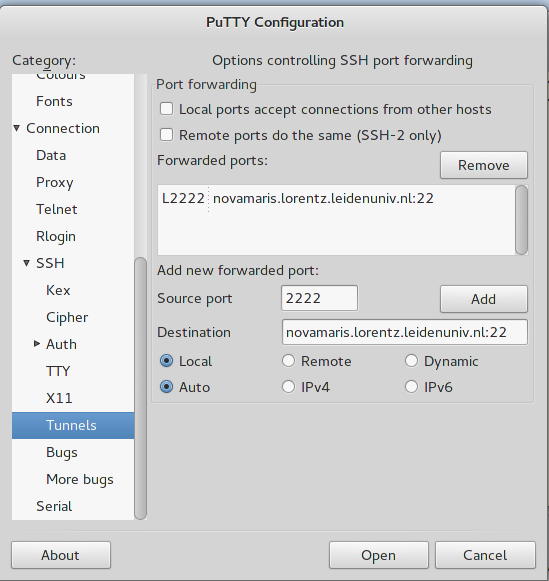Select the IPv4 radio button
The image size is (549, 581).
click(x=289, y=387)
